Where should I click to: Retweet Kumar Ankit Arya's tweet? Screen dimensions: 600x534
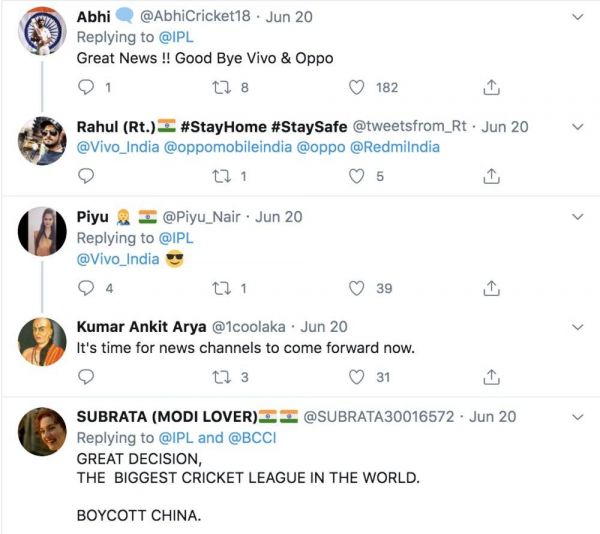point(224,377)
